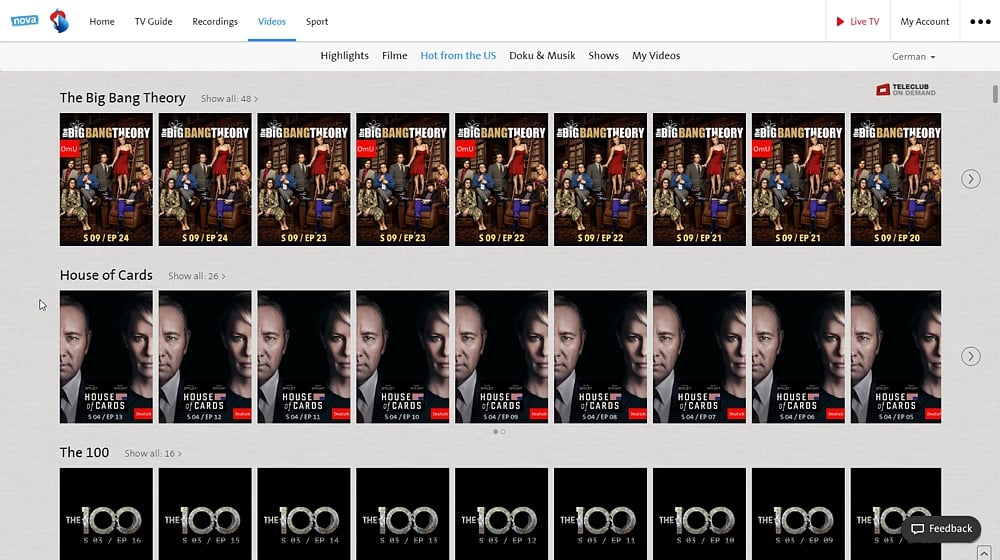Click the back-to-top arrow below Feedback
The width and height of the screenshot is (1000, 560).
point(984,552)
